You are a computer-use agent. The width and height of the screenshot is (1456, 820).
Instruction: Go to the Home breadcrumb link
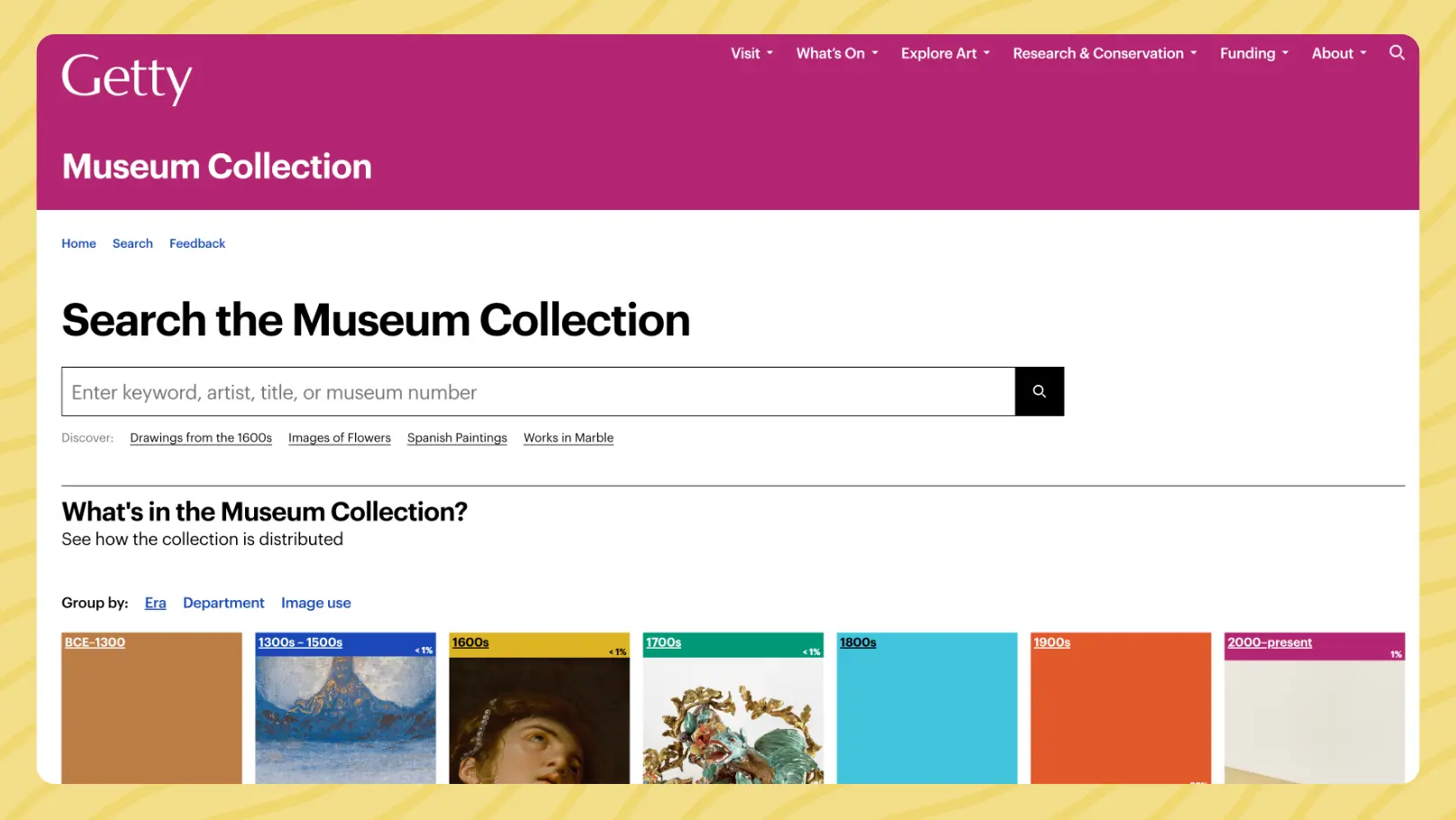pos(78,243)
